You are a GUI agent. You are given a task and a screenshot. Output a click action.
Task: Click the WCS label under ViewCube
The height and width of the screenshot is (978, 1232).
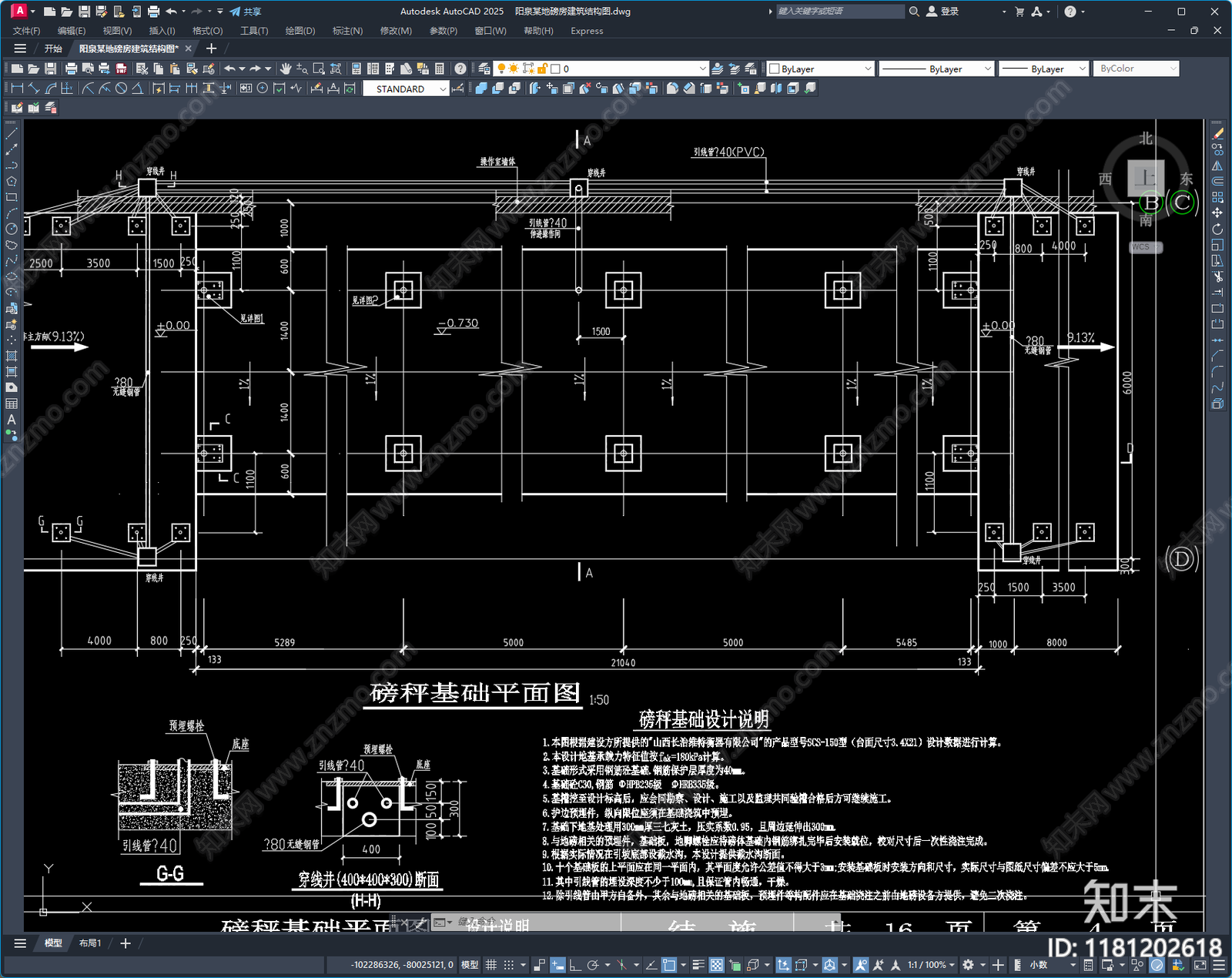[1145, 247]
